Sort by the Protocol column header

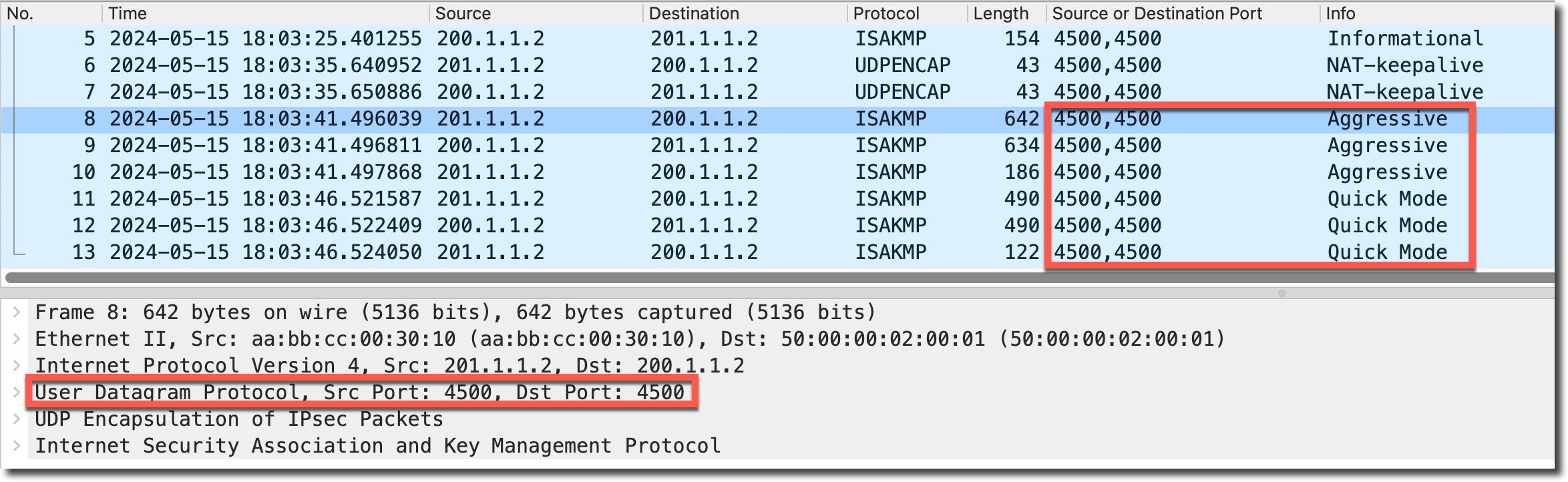(886, 13)
